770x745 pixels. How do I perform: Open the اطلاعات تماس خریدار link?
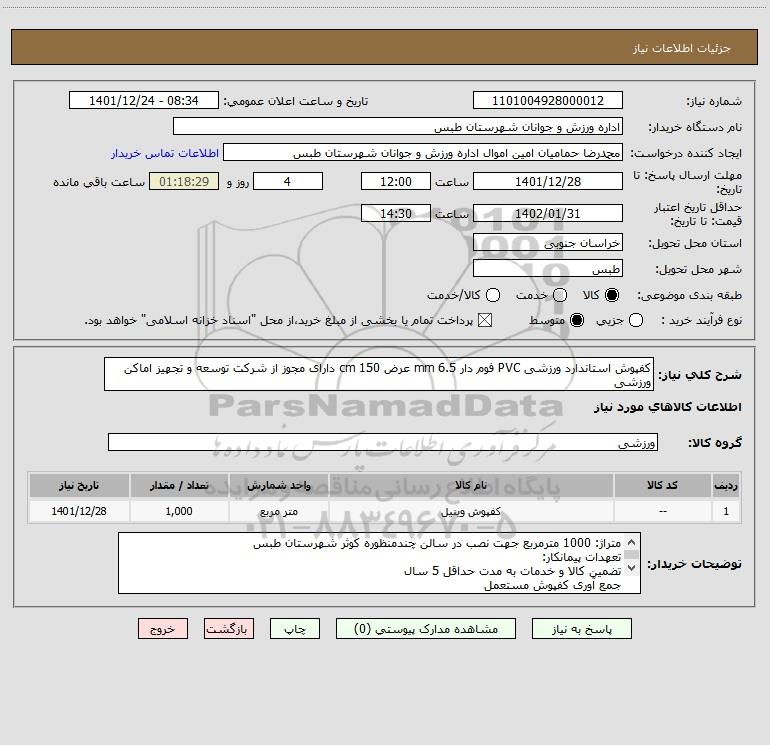pyautogui.click(x=165, y=153)
